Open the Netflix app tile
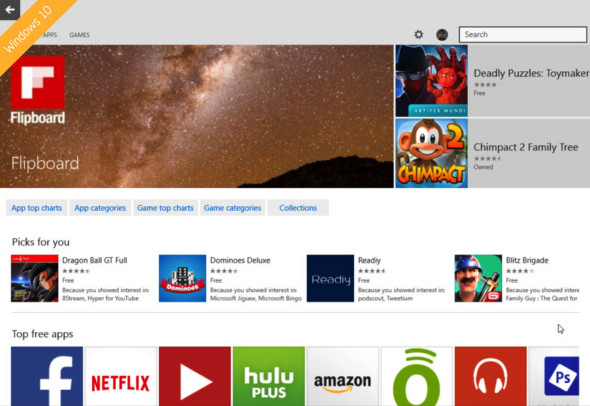590x406 pixels. point(121,376)
